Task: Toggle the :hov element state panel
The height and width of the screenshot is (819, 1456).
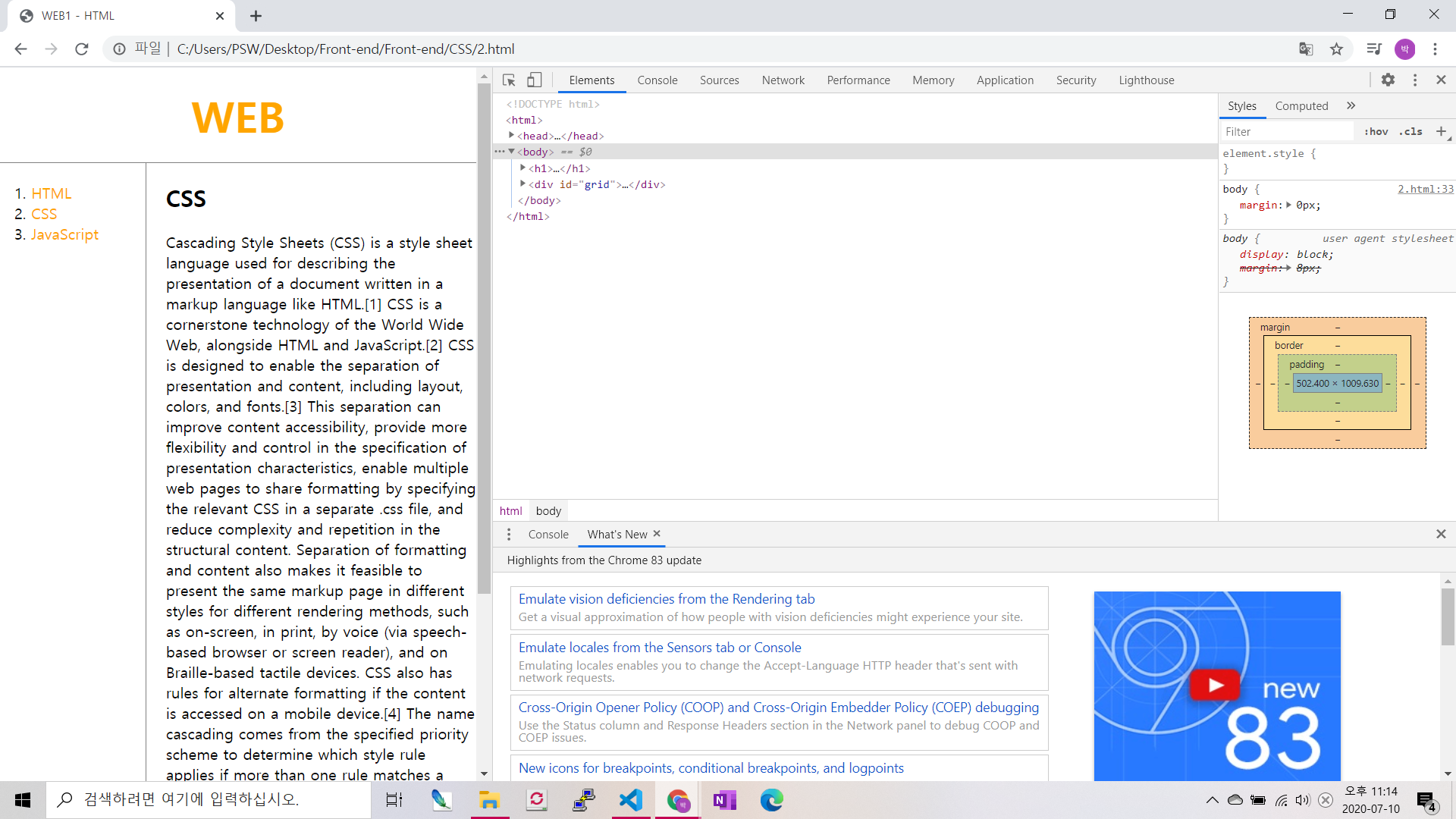Action: coord(1376,131)
